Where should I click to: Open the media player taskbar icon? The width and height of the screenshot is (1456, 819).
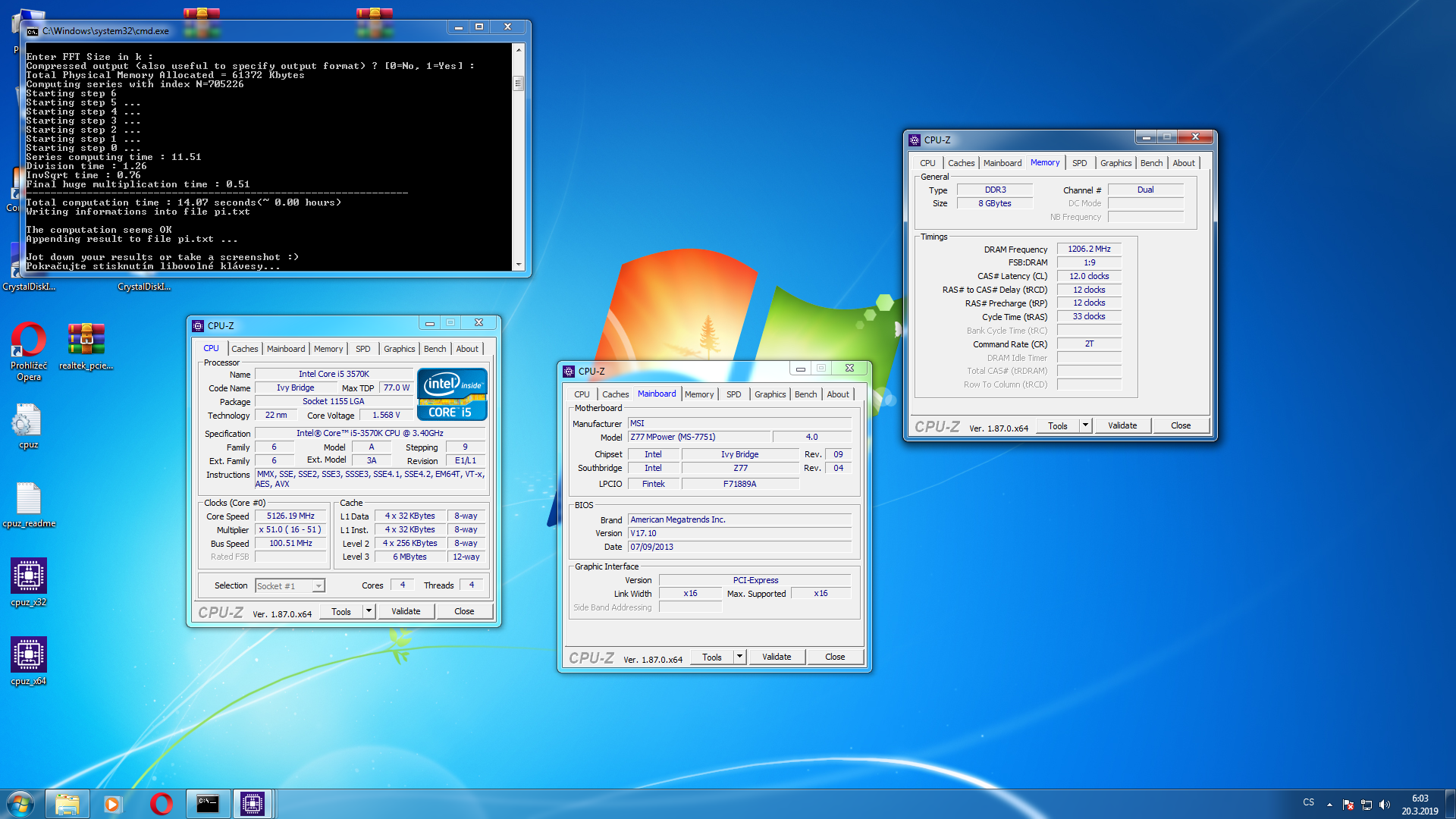pyautogui.click(x=113, y=804)
